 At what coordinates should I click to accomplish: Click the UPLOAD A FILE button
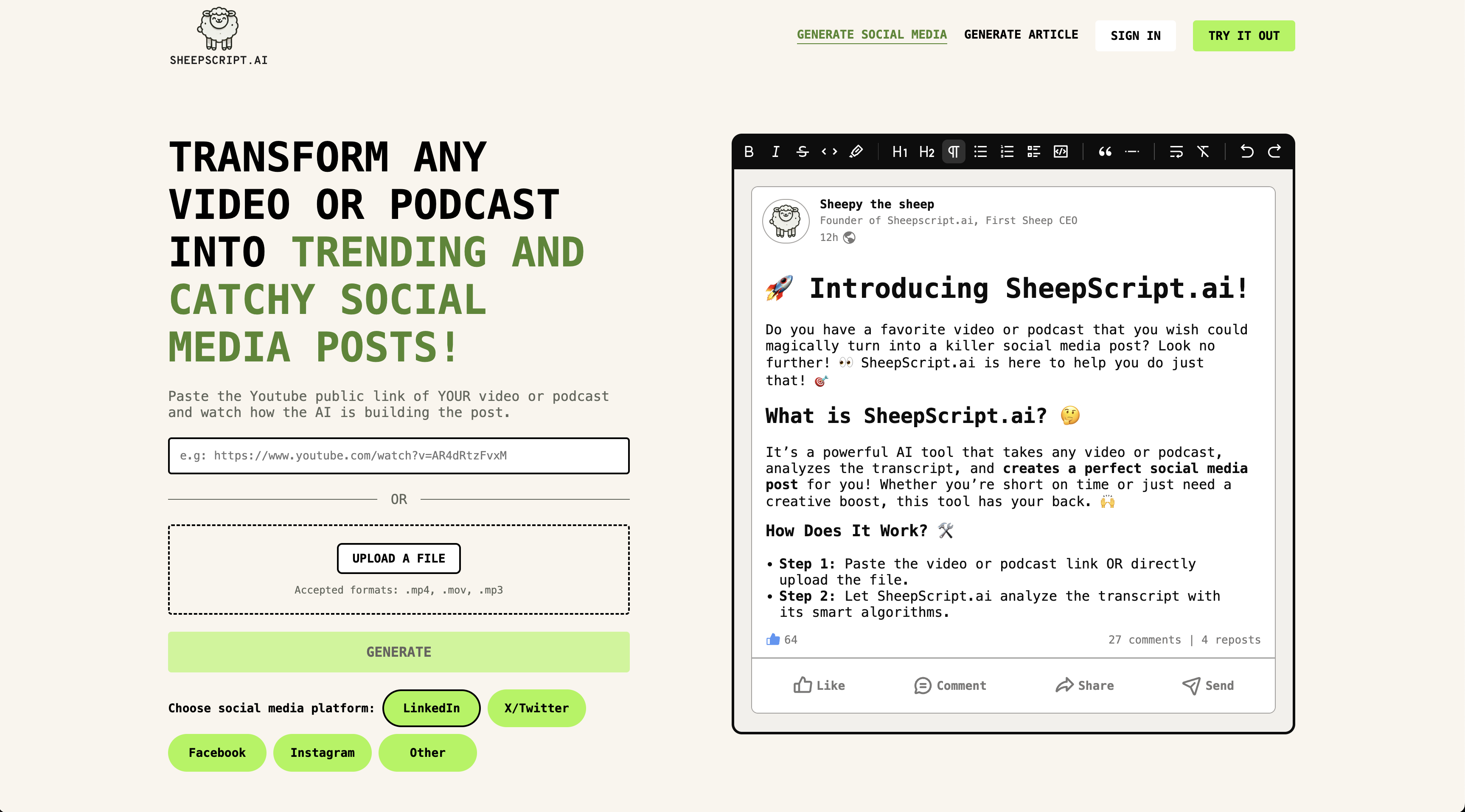[398, 558]
